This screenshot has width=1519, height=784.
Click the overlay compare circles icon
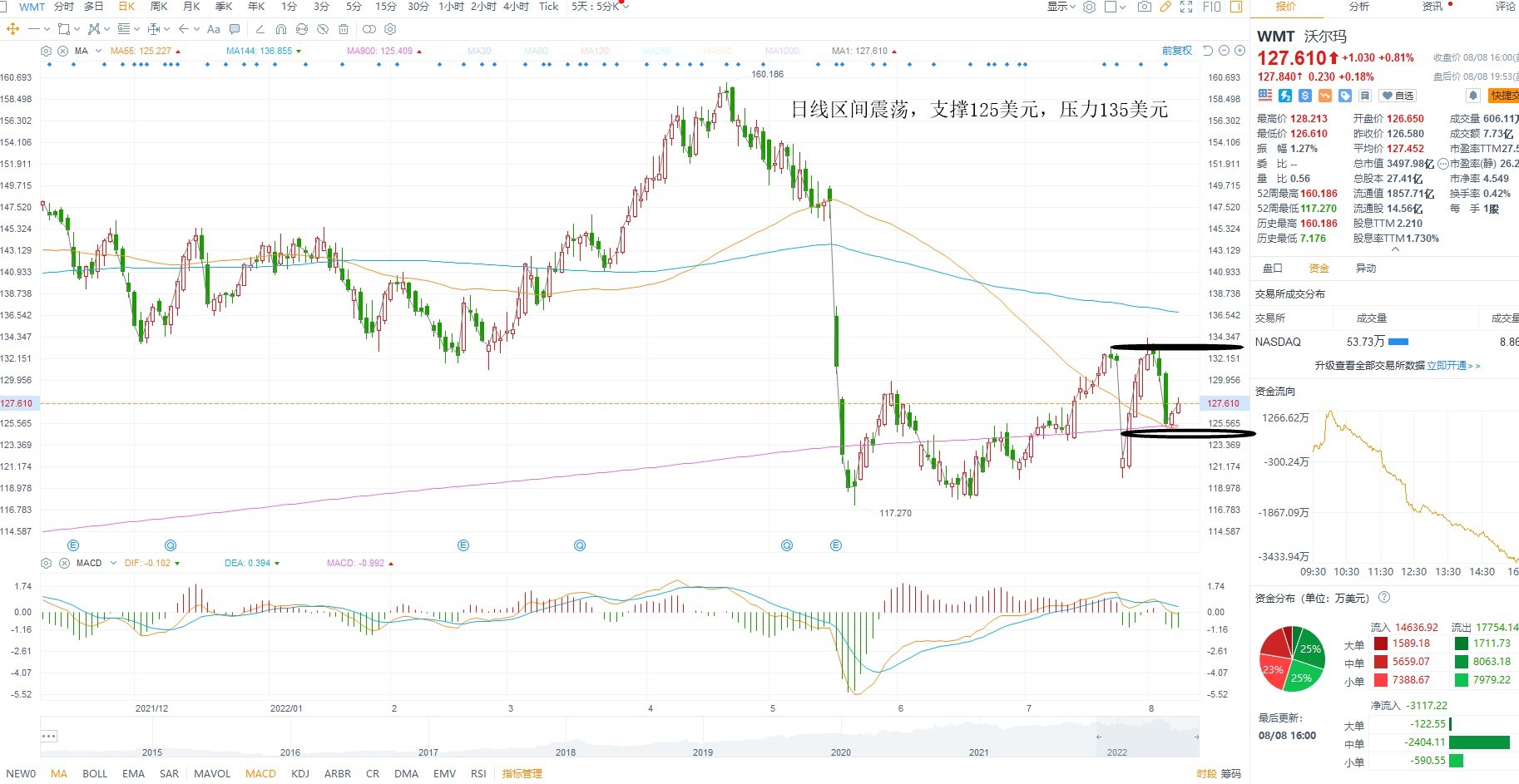pyautogui.click(x=369, y=29)
